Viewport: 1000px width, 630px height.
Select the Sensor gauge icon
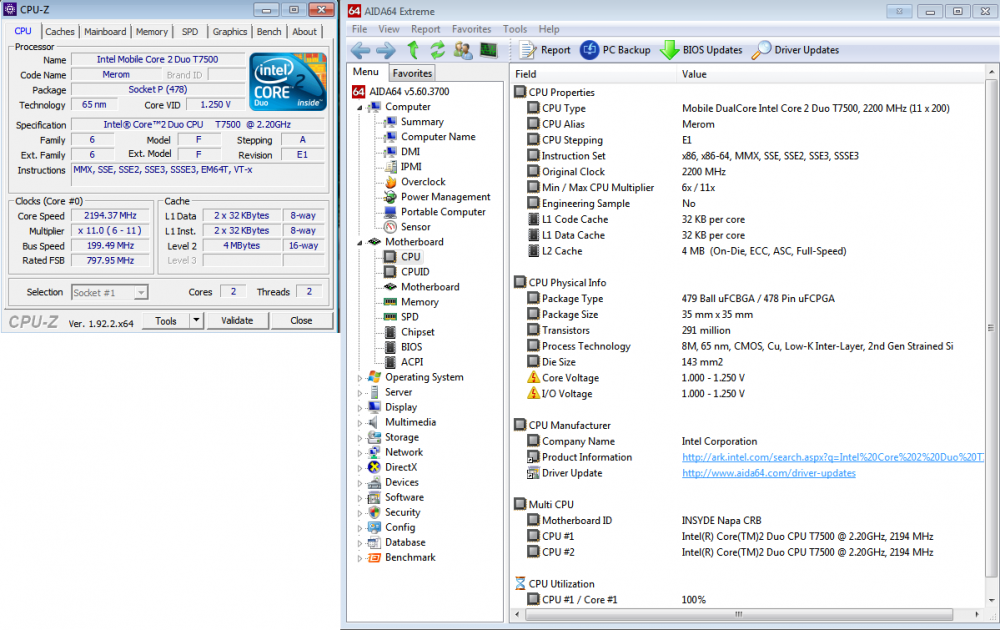click(390, 226)
